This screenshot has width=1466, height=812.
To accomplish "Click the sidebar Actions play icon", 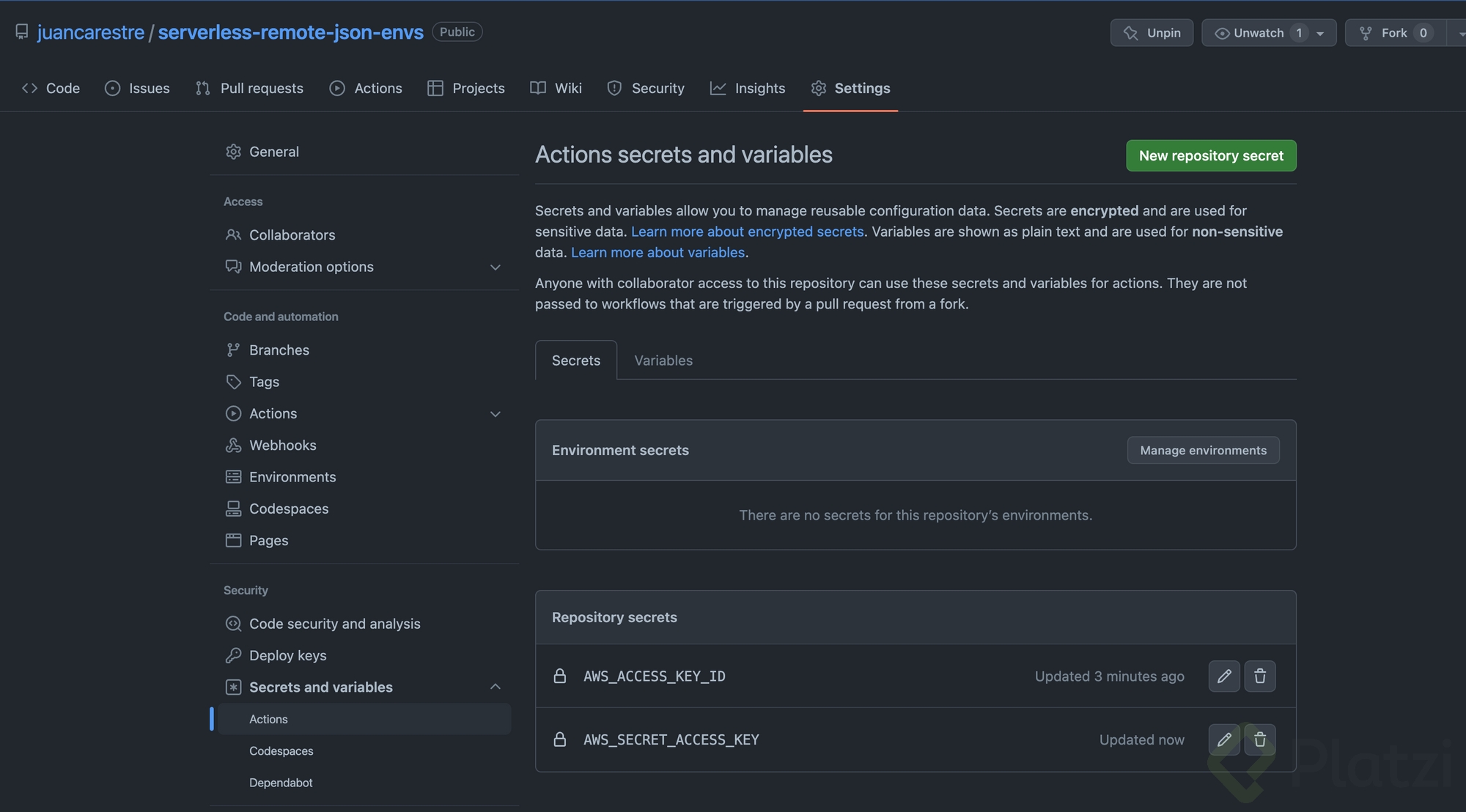I will (x=233, y=413).
